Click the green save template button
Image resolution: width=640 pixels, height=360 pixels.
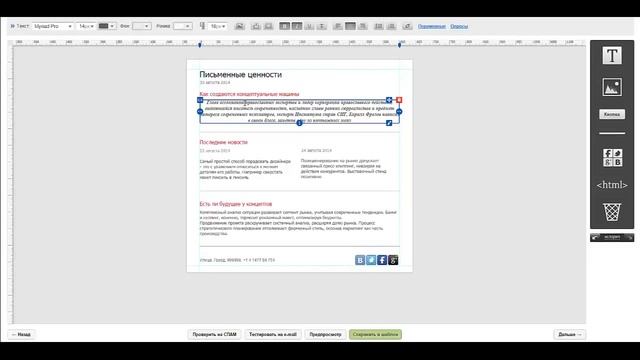point(376,334)
